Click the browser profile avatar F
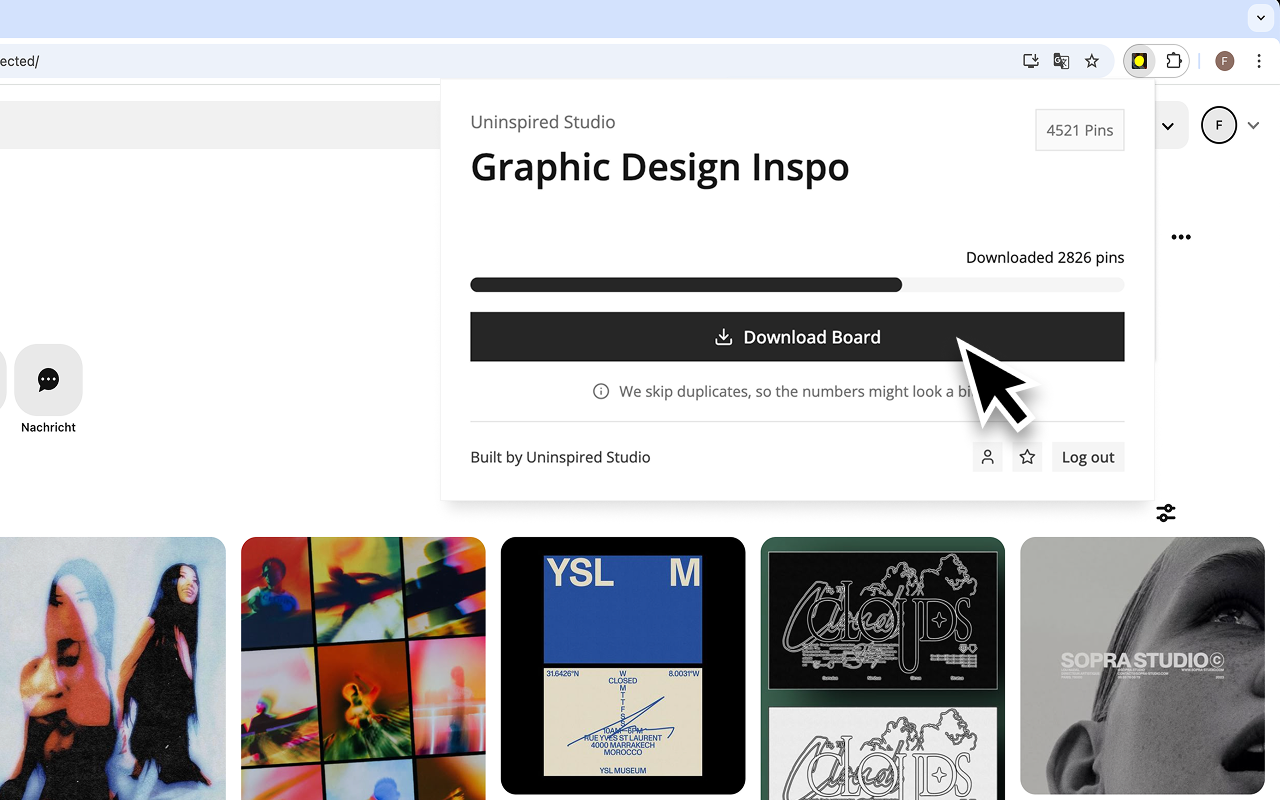1280x800 pixels. 1224,61
